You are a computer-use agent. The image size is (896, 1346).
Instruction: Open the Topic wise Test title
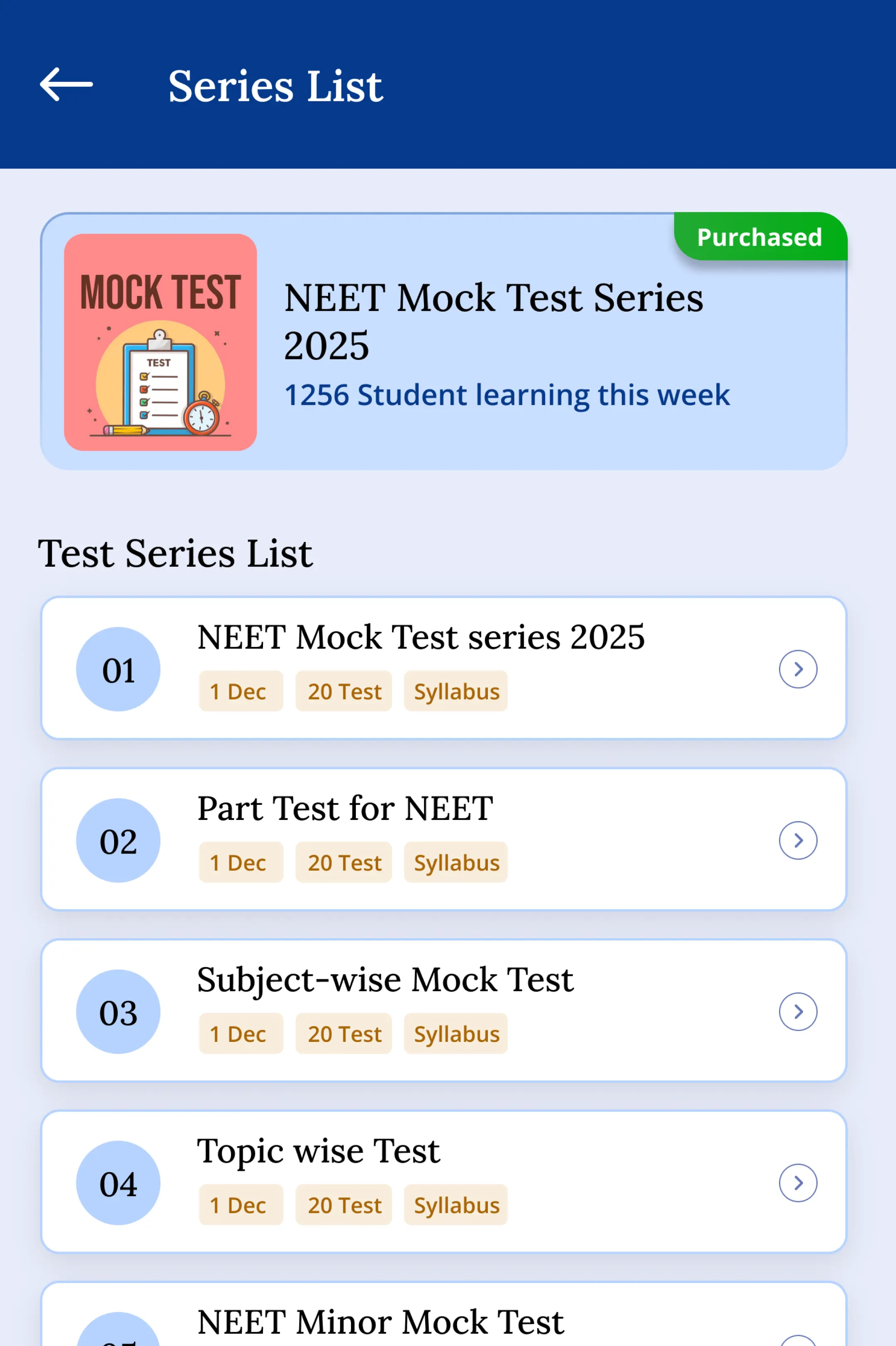(x=318, y=1151)
